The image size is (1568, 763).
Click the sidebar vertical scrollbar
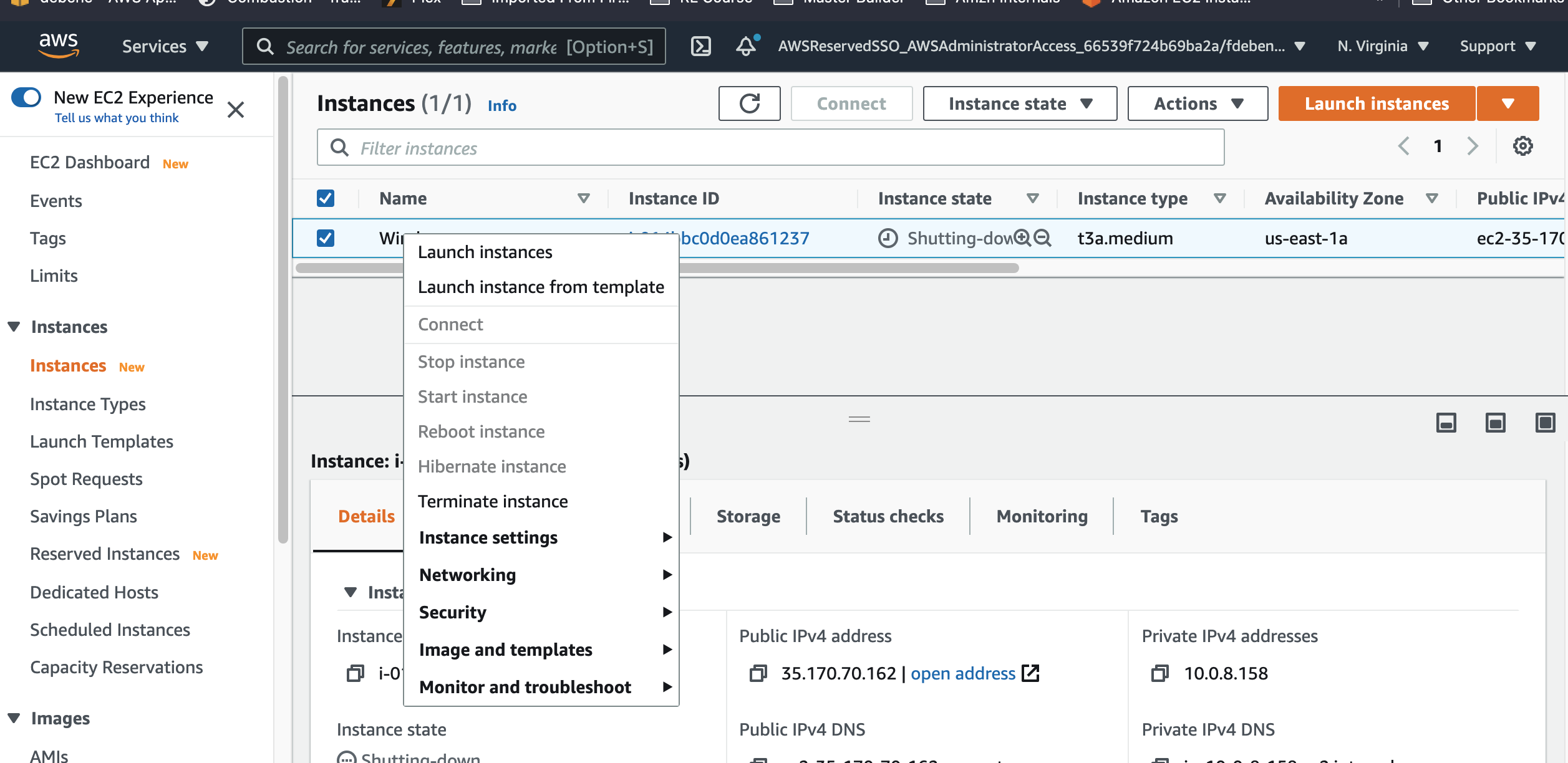(283, 309)
